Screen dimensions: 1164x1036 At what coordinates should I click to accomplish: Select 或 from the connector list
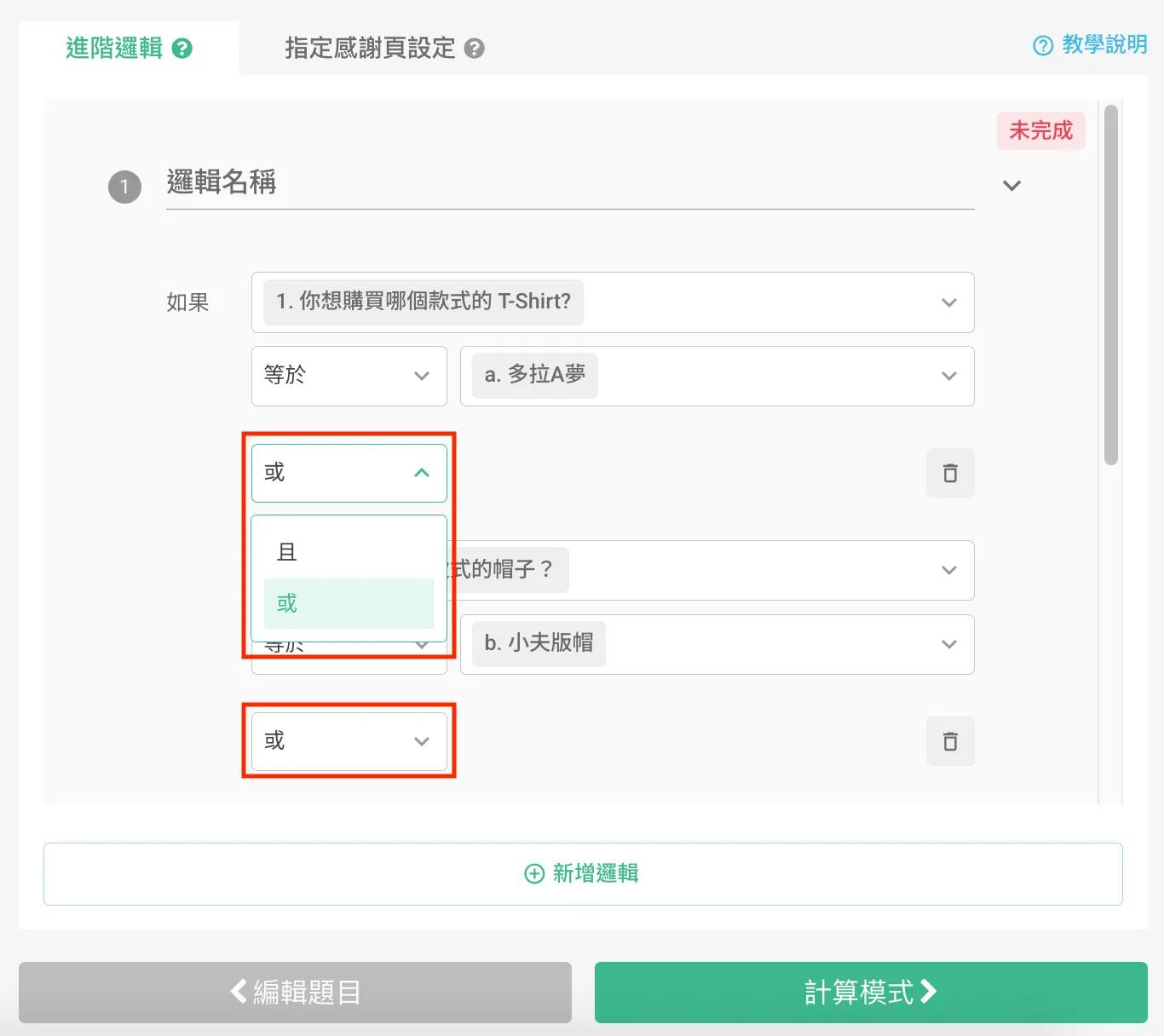click(x=349, y=603)
